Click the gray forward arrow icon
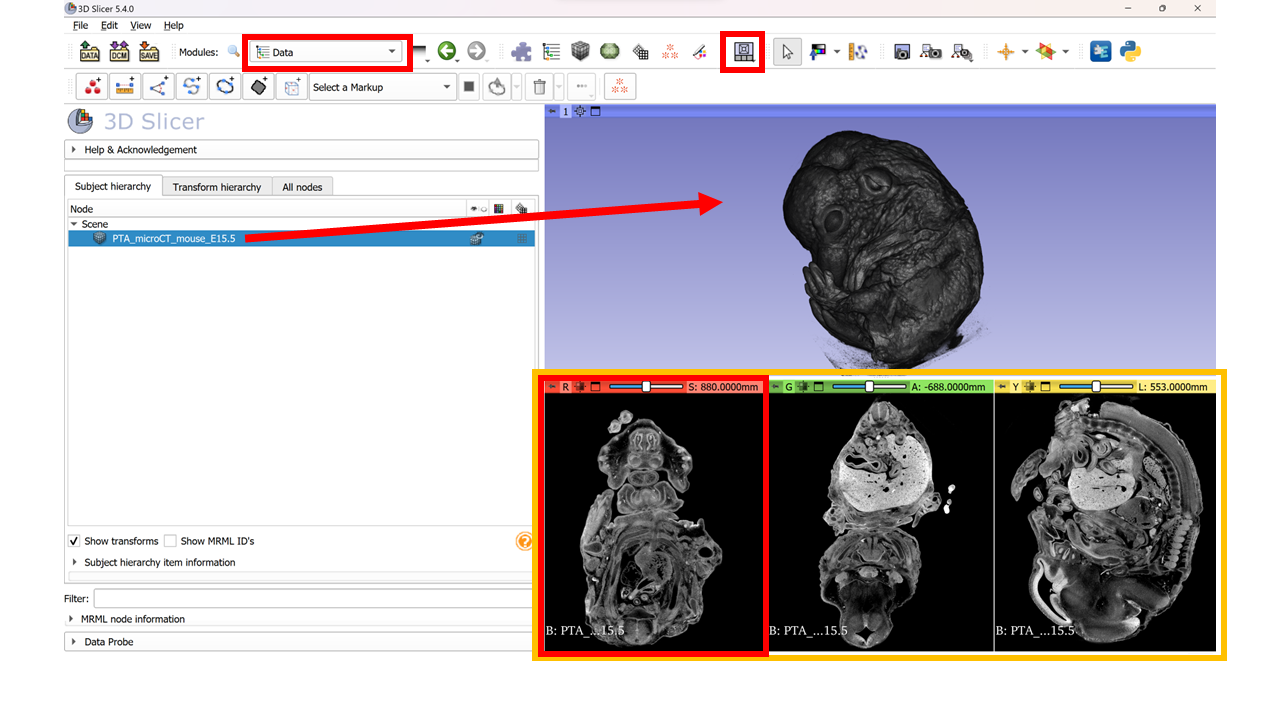This screenshot has width=1280, height=720. 476,51
